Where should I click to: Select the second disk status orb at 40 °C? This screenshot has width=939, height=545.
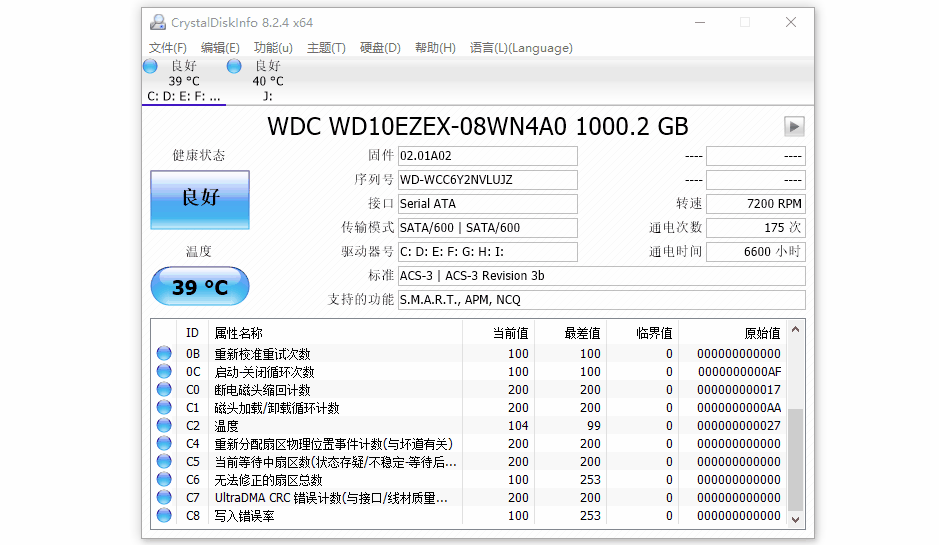click(234, 66)
